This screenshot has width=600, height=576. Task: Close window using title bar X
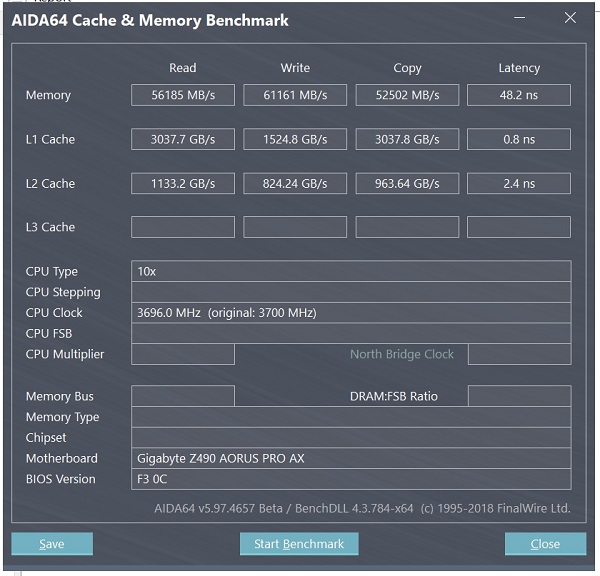click(x=571, y=17)
